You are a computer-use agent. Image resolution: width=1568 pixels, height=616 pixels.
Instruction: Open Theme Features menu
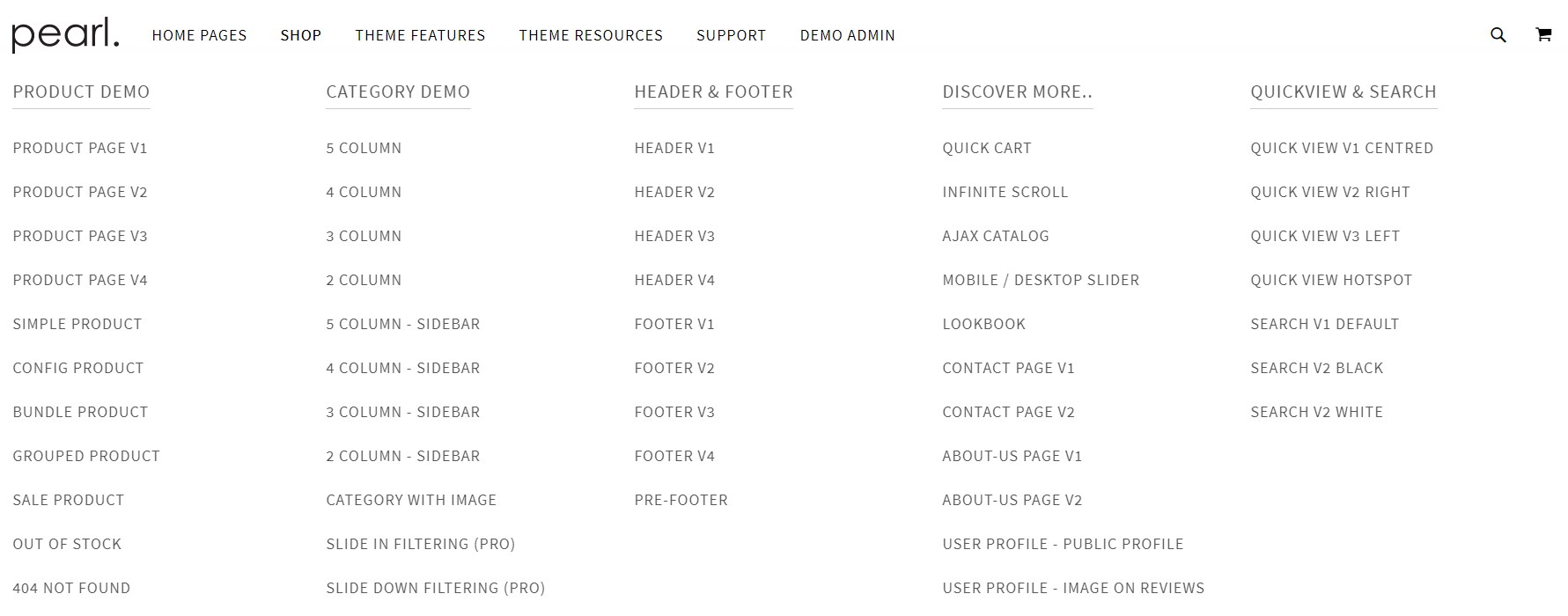click(420, 35)
